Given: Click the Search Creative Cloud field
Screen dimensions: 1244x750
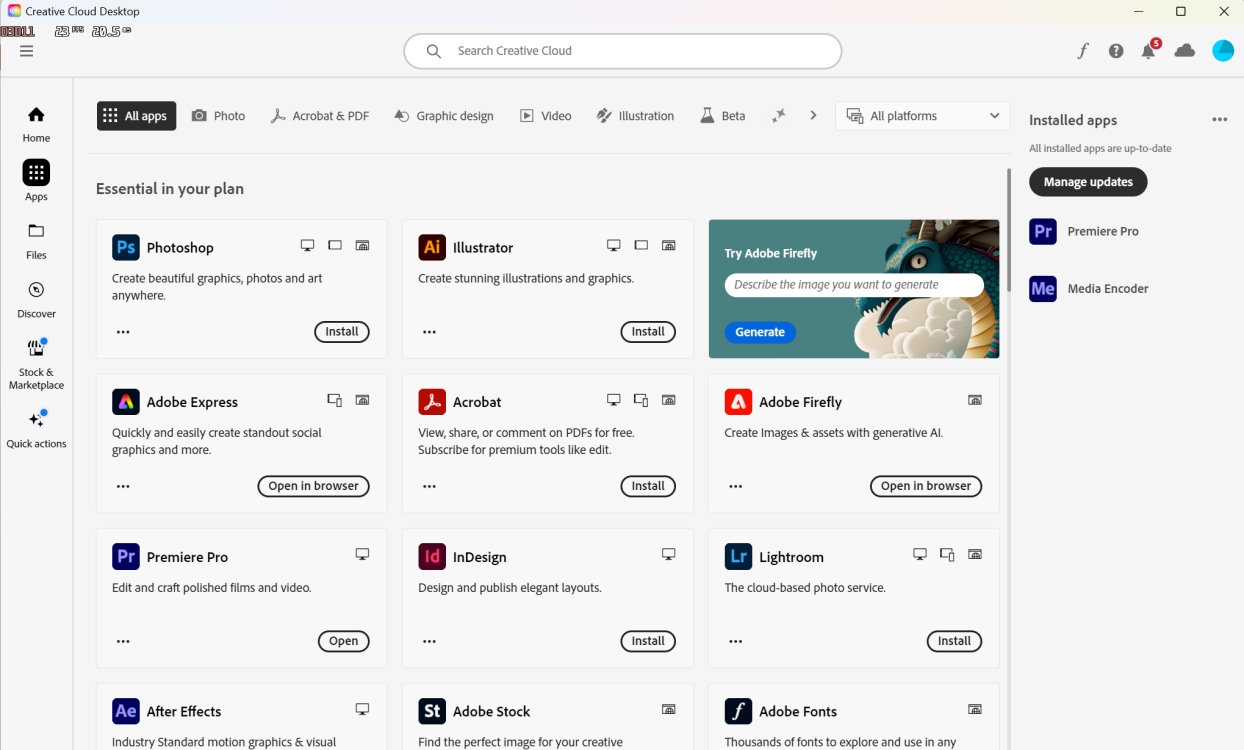Looking at the screenshot, I should pos(622,51).
